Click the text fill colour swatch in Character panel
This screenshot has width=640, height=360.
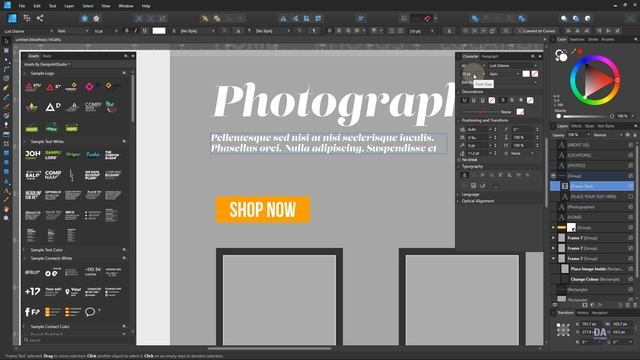(x=526, y=74)
